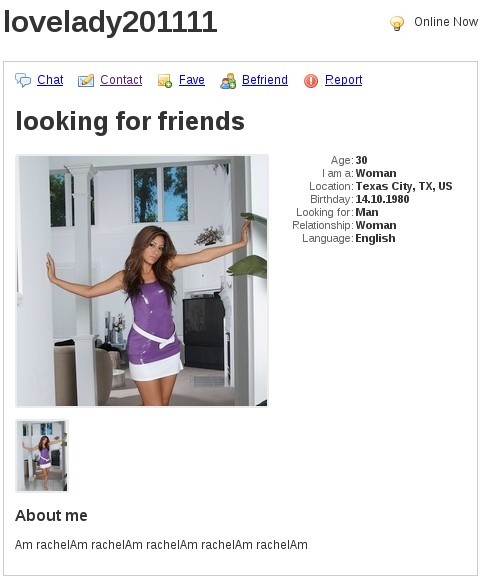This screenshot has width=492, height=588.
Task: Click the Online Now lightbulb icon
Action: (x=397, y=23)
